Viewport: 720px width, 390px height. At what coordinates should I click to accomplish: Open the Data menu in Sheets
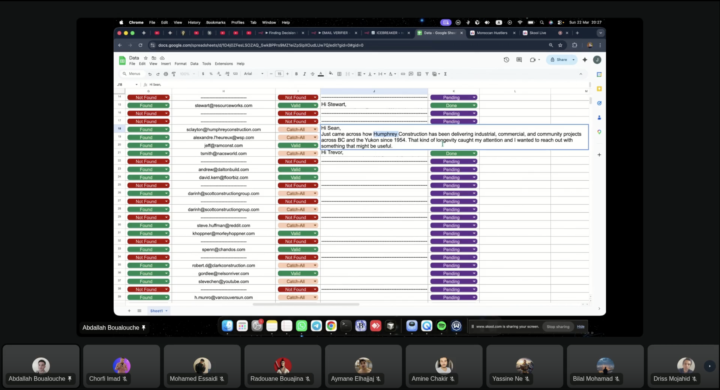pos(194,64)
